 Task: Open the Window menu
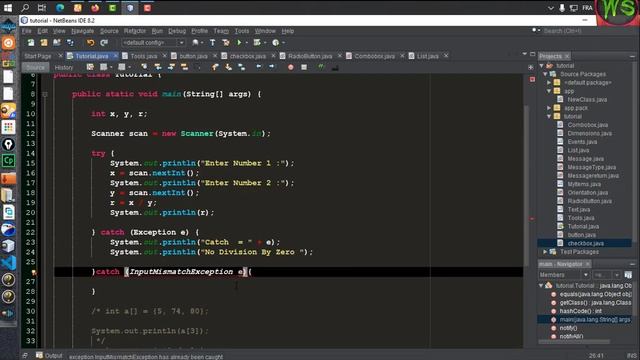click(x=265, y=31)
